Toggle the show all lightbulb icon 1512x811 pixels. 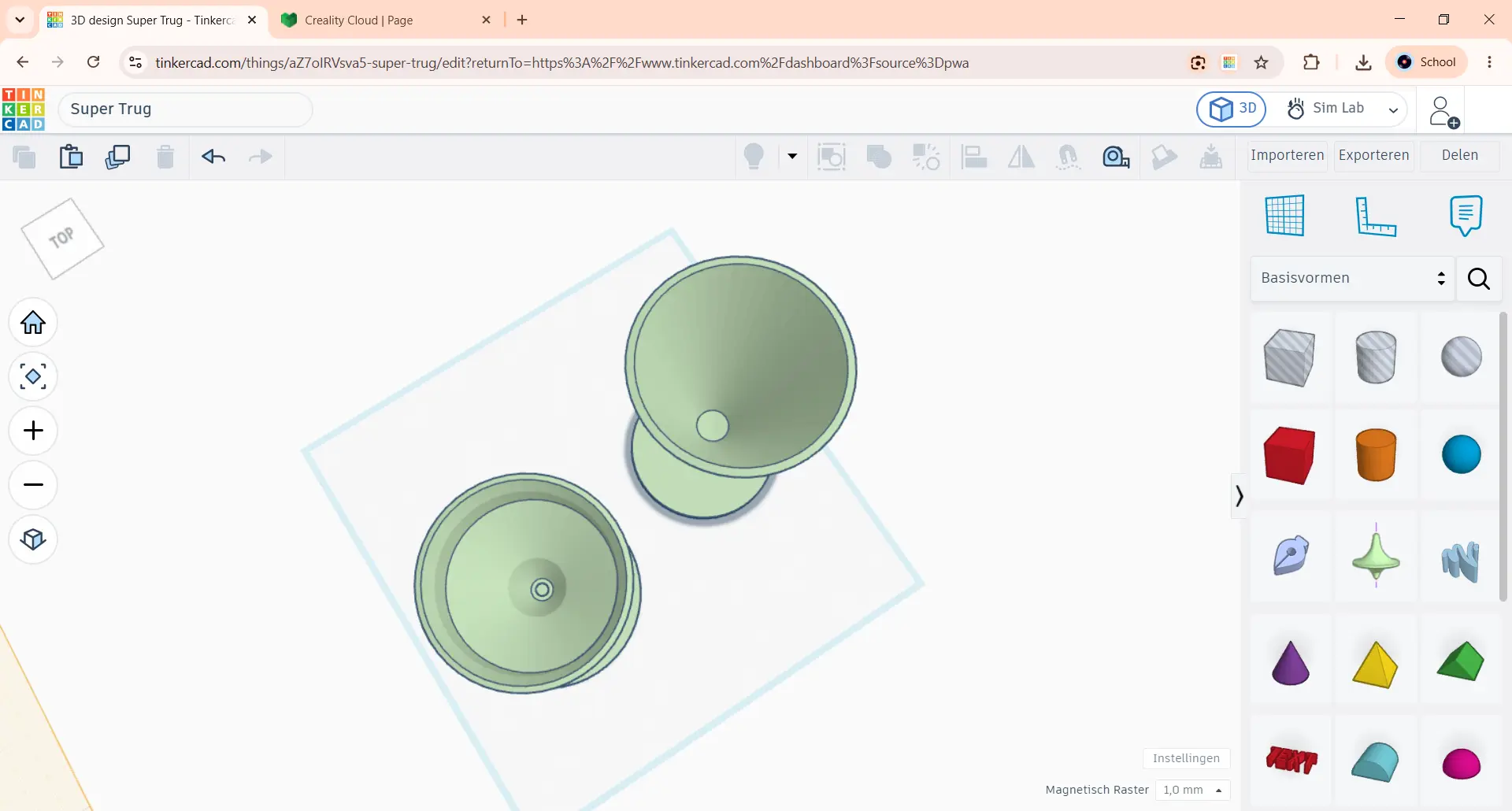click(754, 157)
